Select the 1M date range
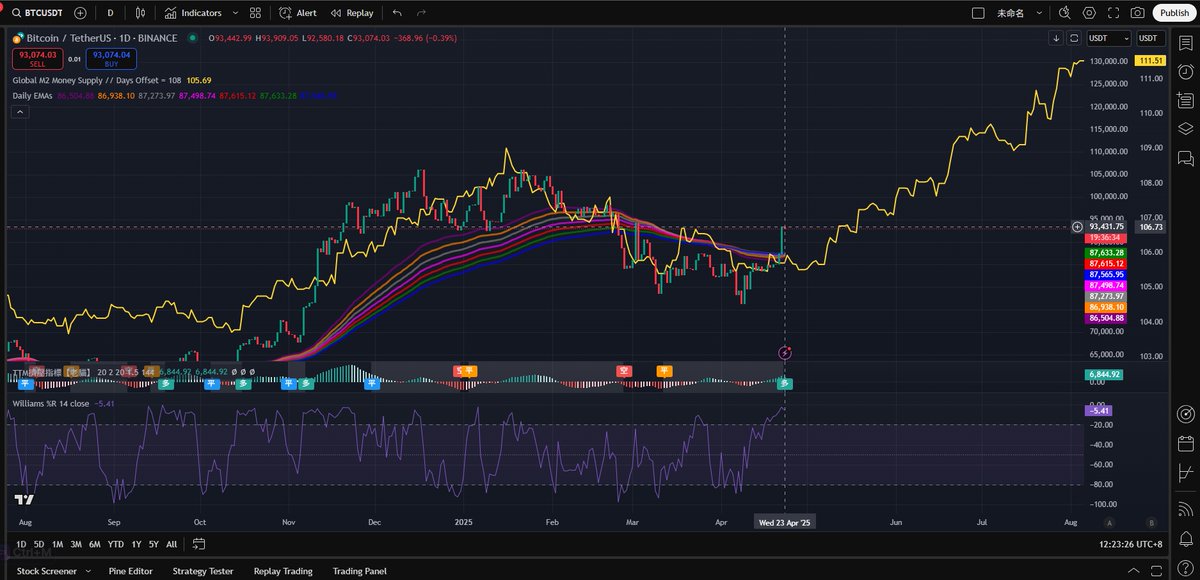1200x580 pixels. pos(57,544)
